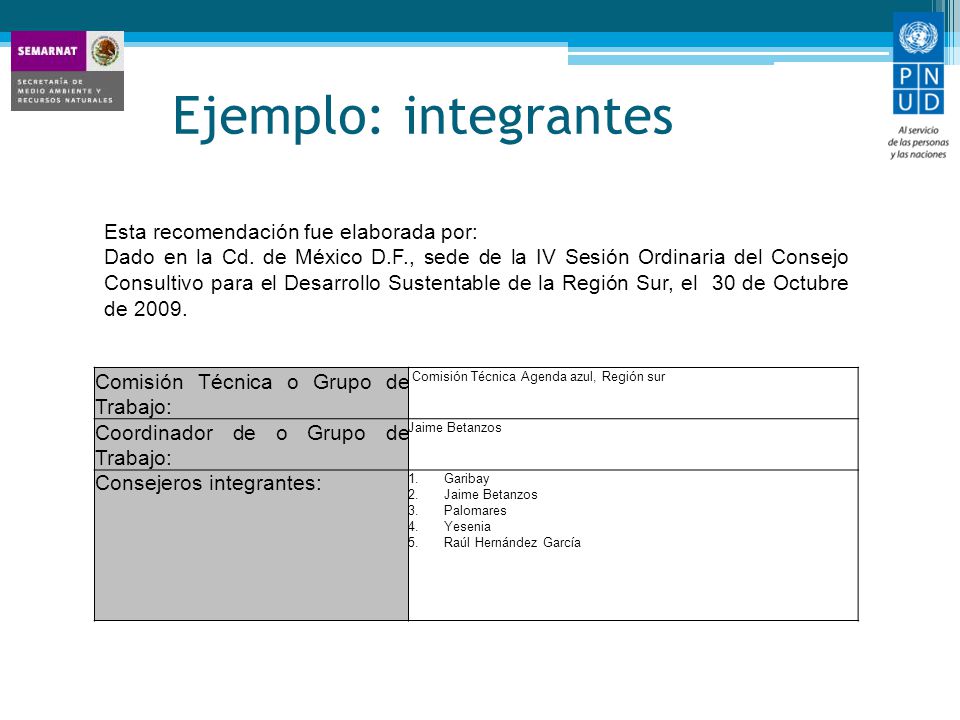Click list item 2 "Jaime Betanzos"
The width and height of the screenshot is (960, 720).
pos(490,494)
